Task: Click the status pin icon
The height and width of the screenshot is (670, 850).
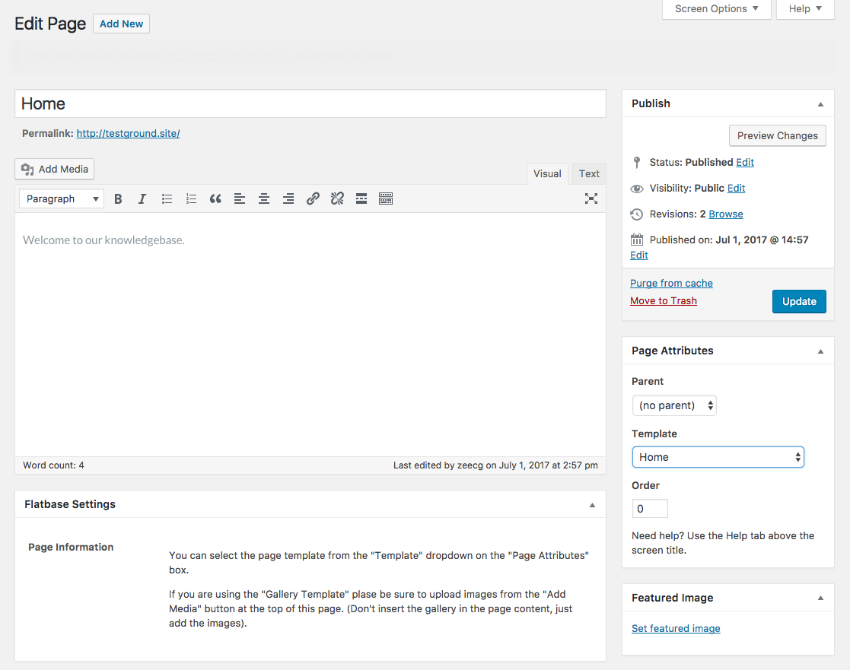Action: (x=637, y=162)
